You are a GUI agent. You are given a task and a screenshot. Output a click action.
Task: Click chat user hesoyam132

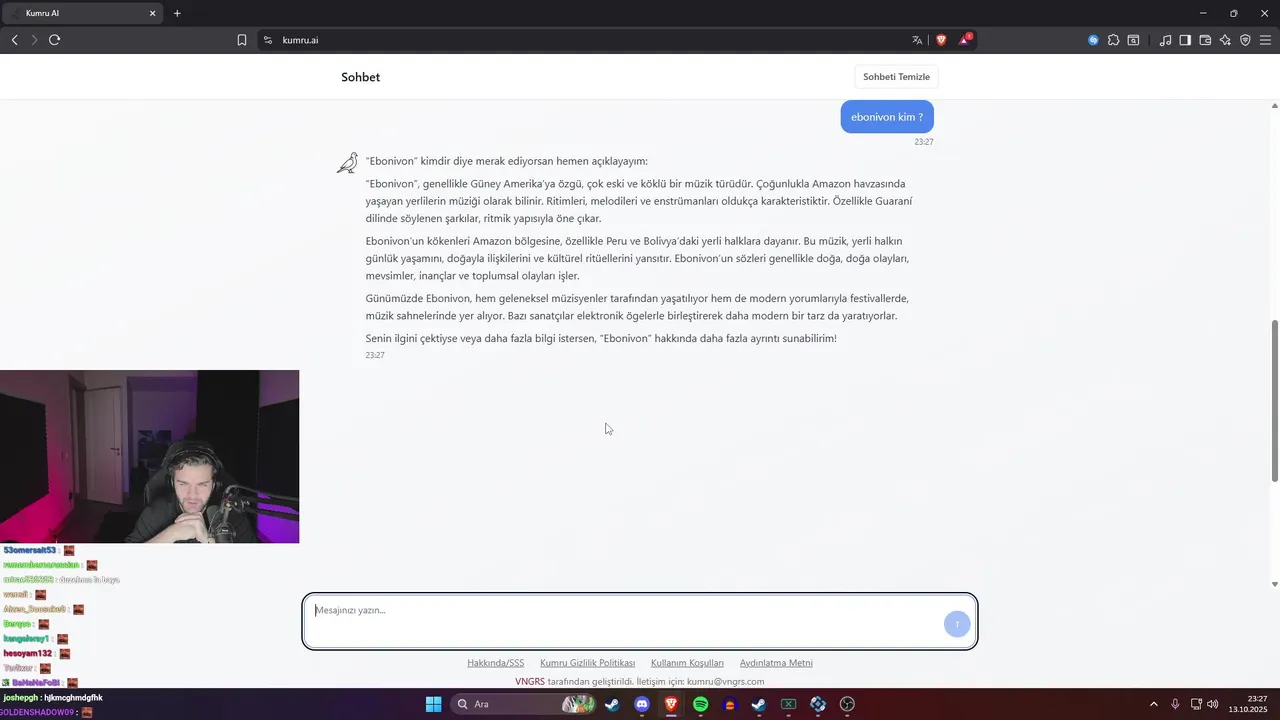pos(28,653)
